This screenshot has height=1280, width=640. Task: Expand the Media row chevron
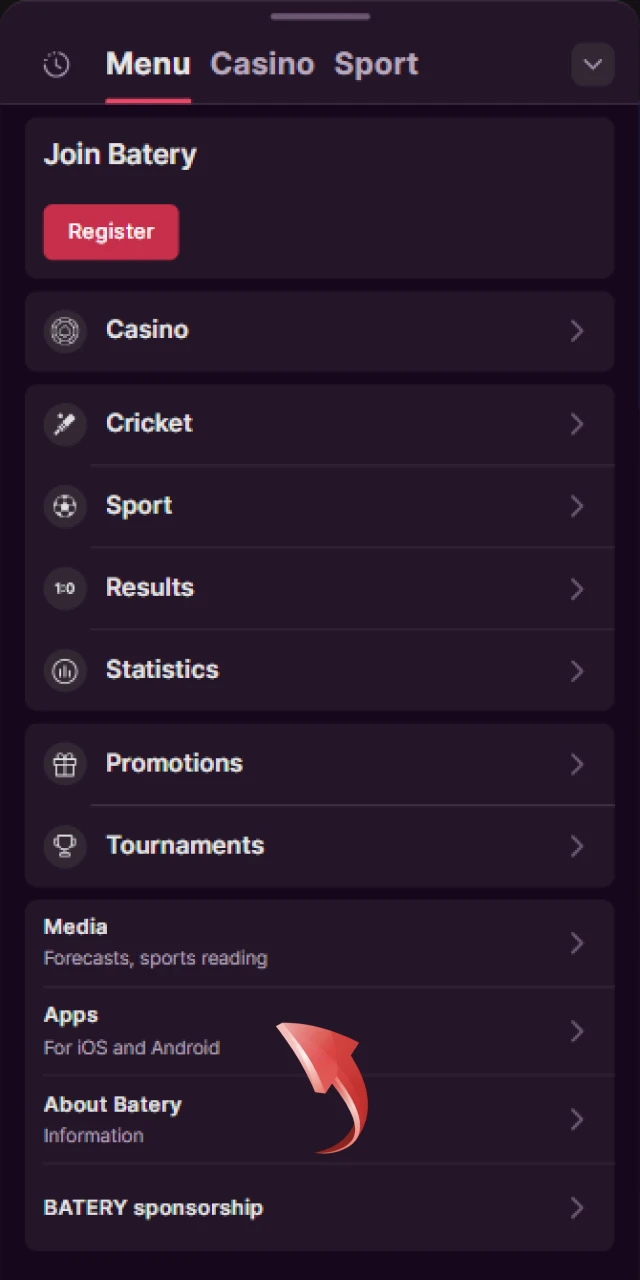click(577, 943)
